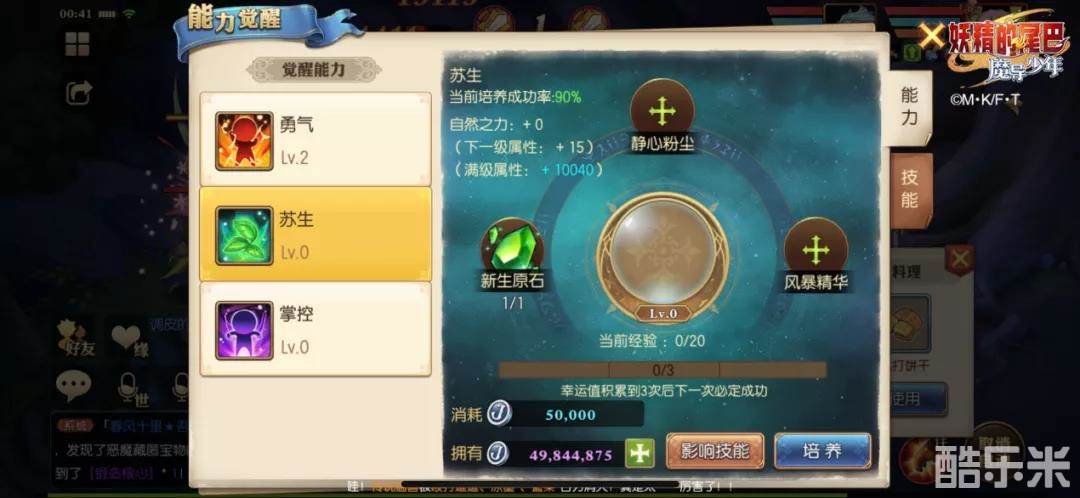Viewport: 1080px width, 498px height.
Task: Close the 料理 panel with X
Action: (959, 260)
